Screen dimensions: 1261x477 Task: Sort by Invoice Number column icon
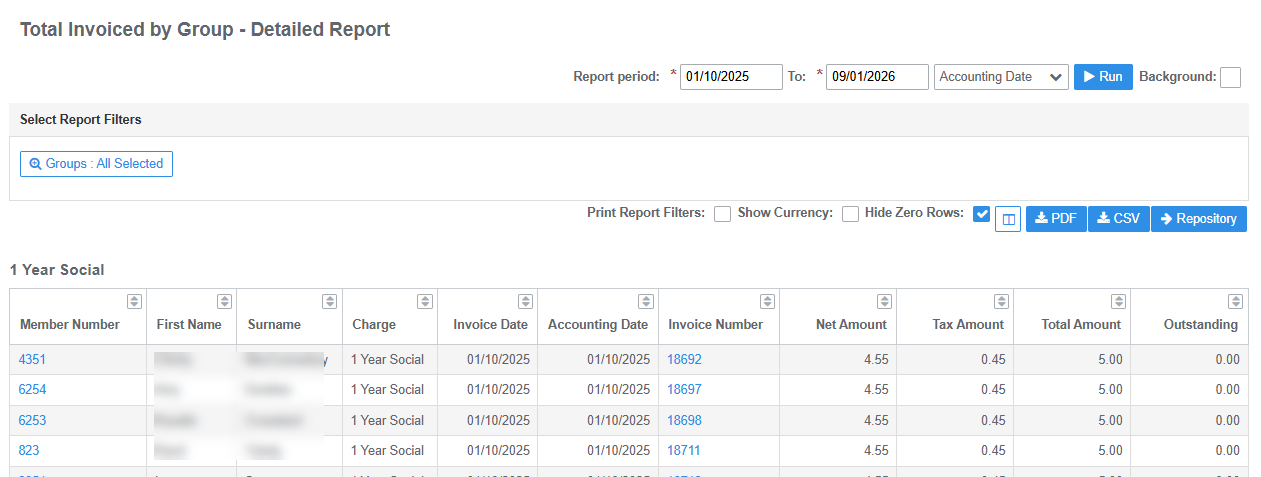pyautogui.click(x=767, y=301)
